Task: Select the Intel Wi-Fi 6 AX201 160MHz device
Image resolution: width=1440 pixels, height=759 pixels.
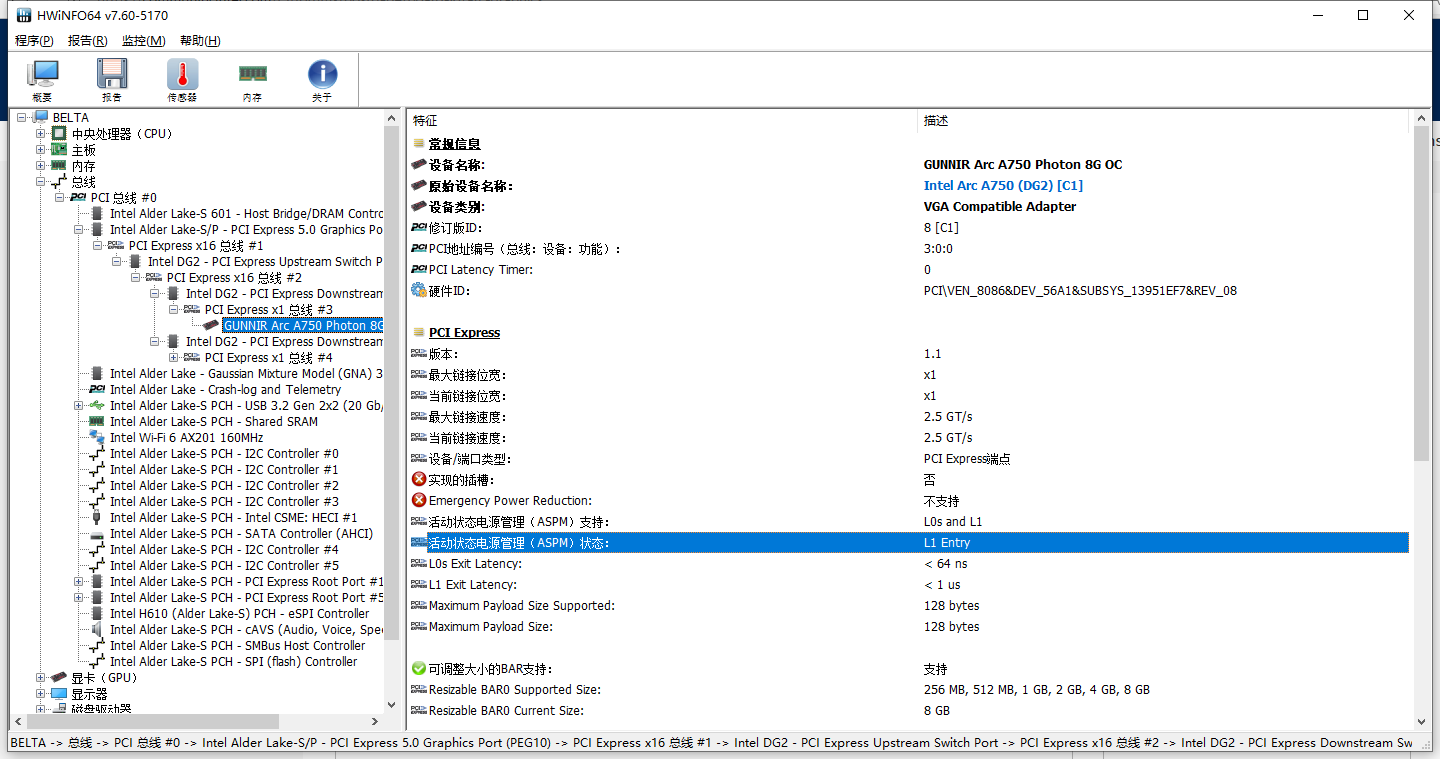Action: (186, 438)
